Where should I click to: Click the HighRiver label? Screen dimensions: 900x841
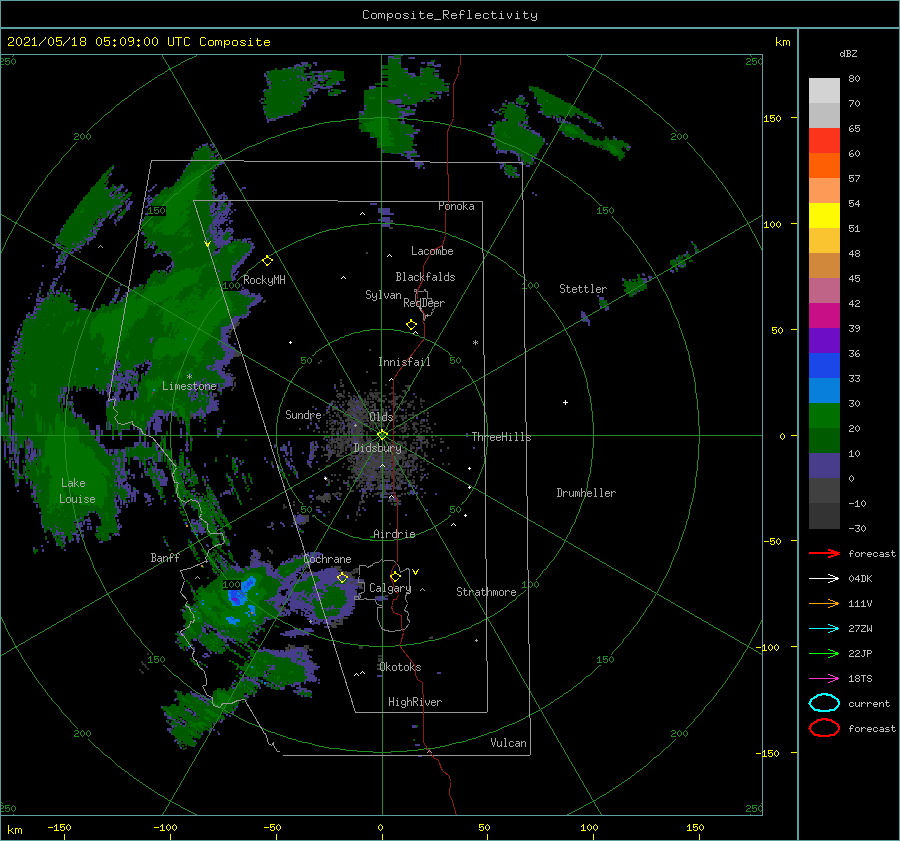coord(415,702)
